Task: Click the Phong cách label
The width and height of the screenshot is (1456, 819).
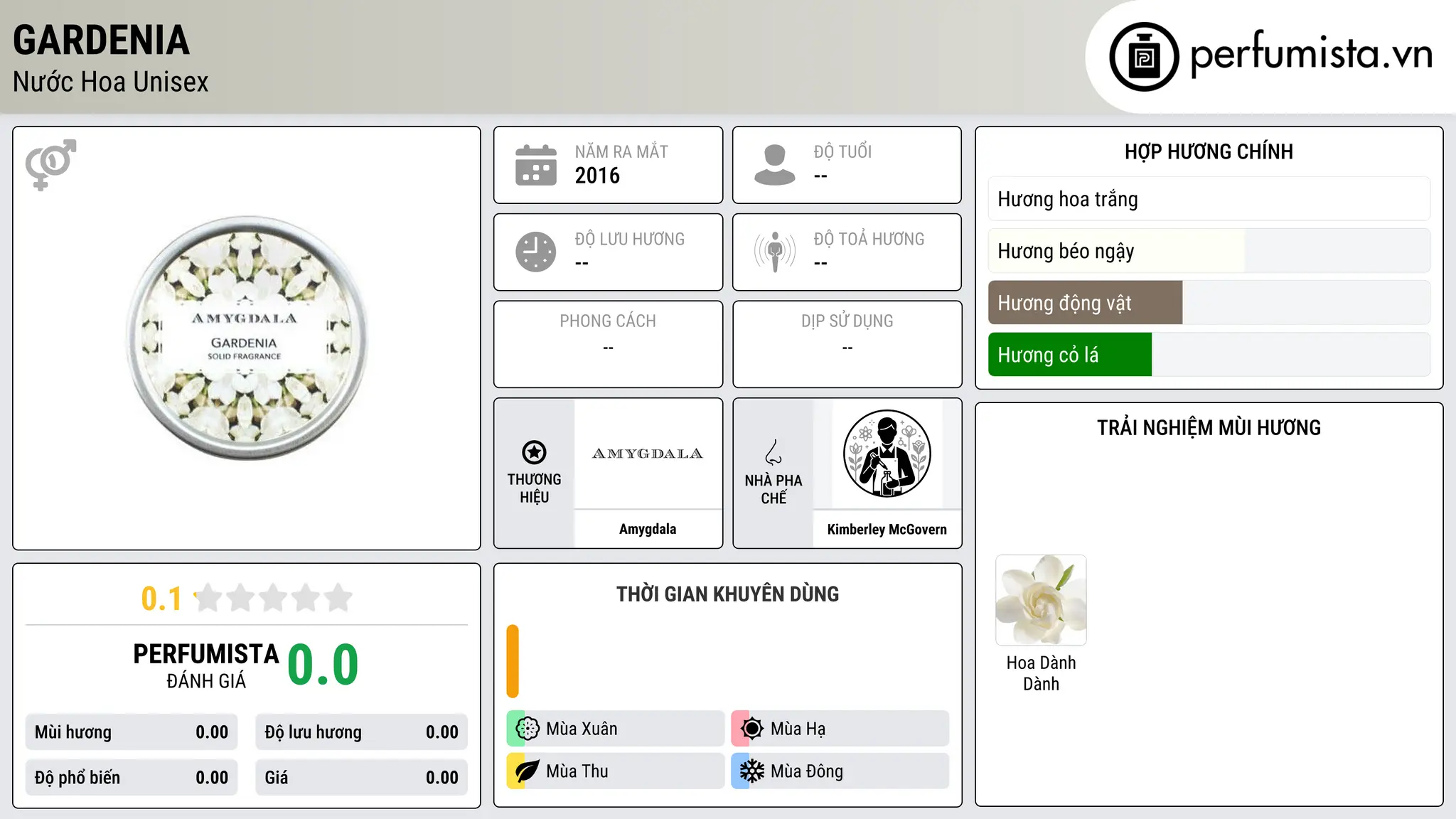Action: [608, 321]
